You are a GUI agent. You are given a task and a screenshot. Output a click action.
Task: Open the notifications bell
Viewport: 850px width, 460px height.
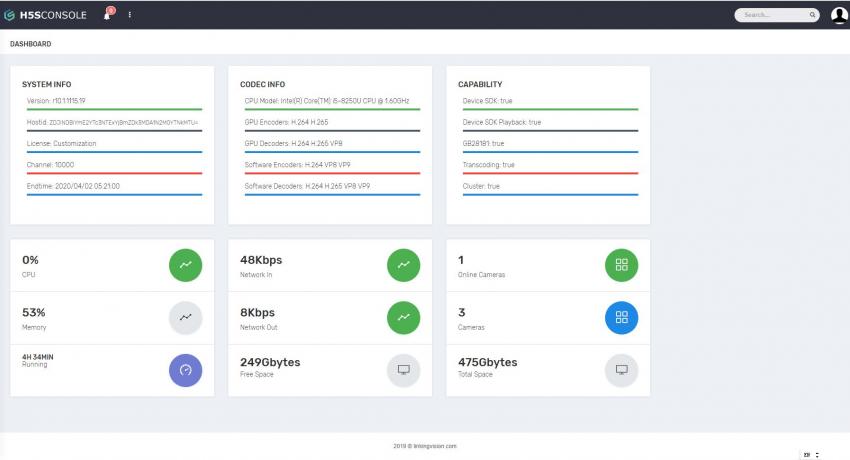click(x=107, y=15)
